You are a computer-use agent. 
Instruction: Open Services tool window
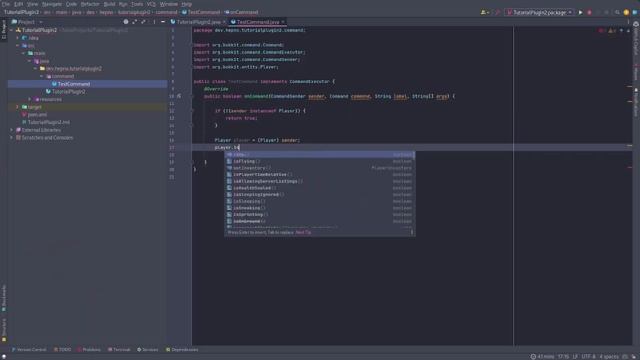click(x=147, y=350)
